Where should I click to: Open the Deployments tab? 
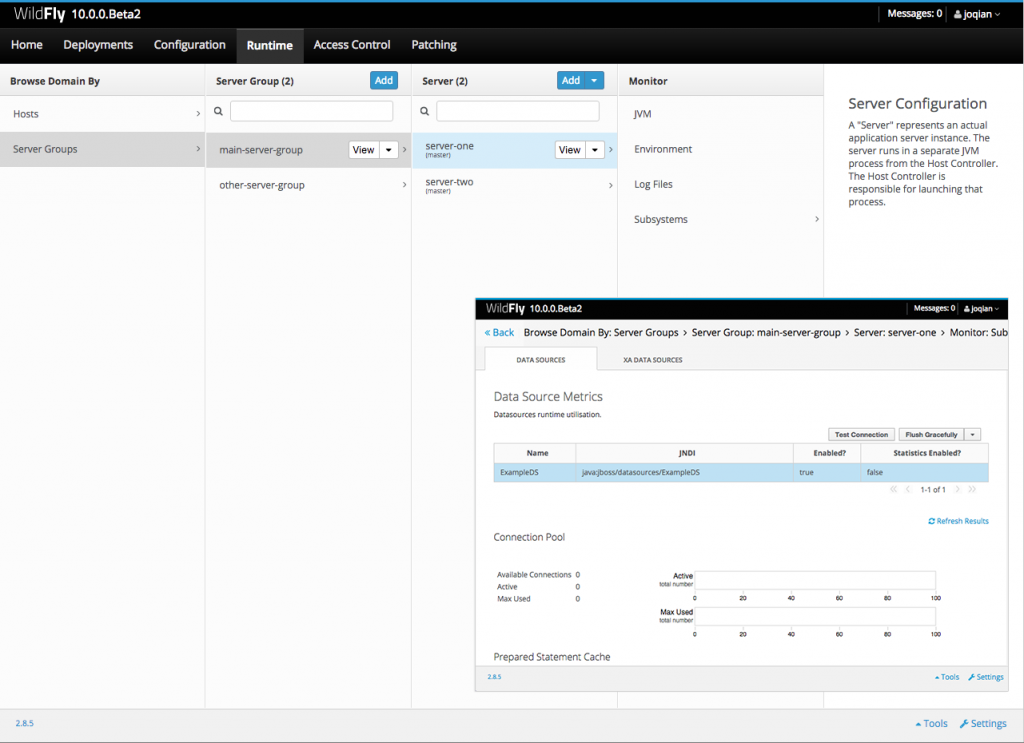tap(98, 45)
